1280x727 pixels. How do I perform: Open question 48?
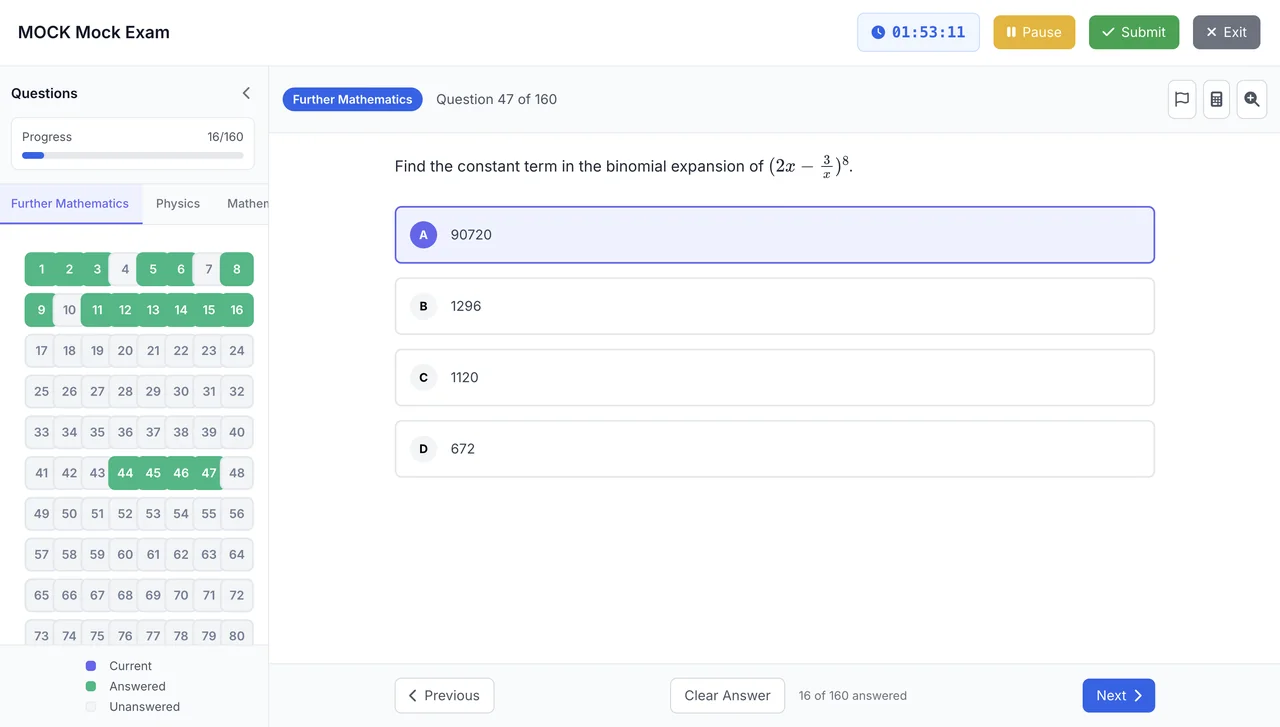point(237,473)
